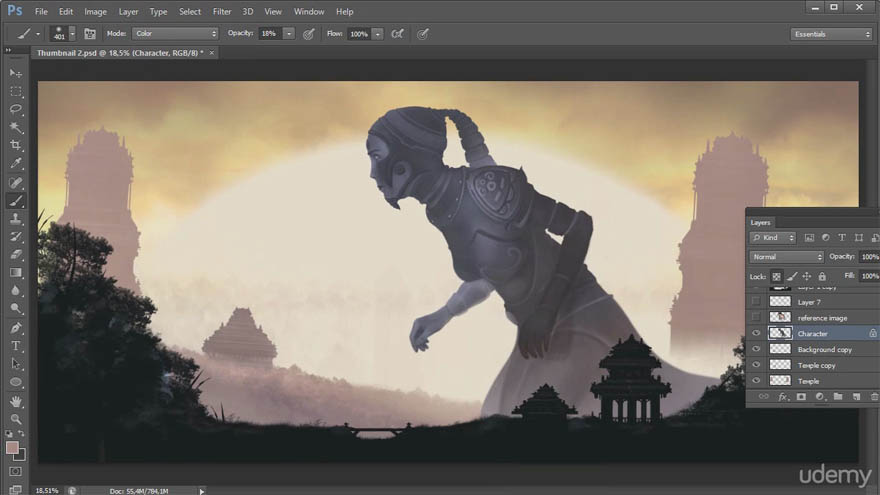Open the File menu
The image size is (880, 495).
click(x=41, y=11)
